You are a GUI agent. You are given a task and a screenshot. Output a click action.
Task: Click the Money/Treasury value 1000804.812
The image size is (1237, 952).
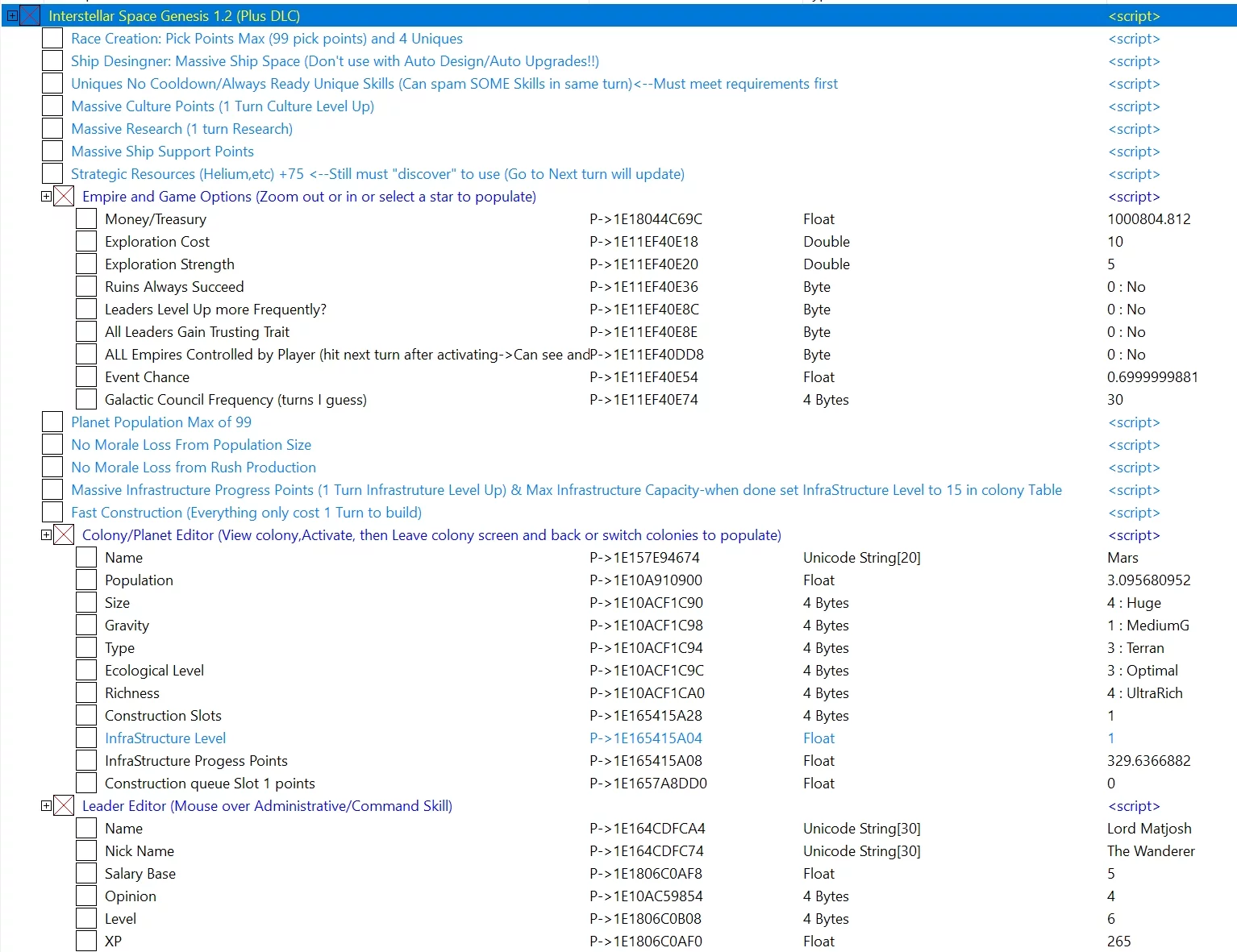[1148, 219]
